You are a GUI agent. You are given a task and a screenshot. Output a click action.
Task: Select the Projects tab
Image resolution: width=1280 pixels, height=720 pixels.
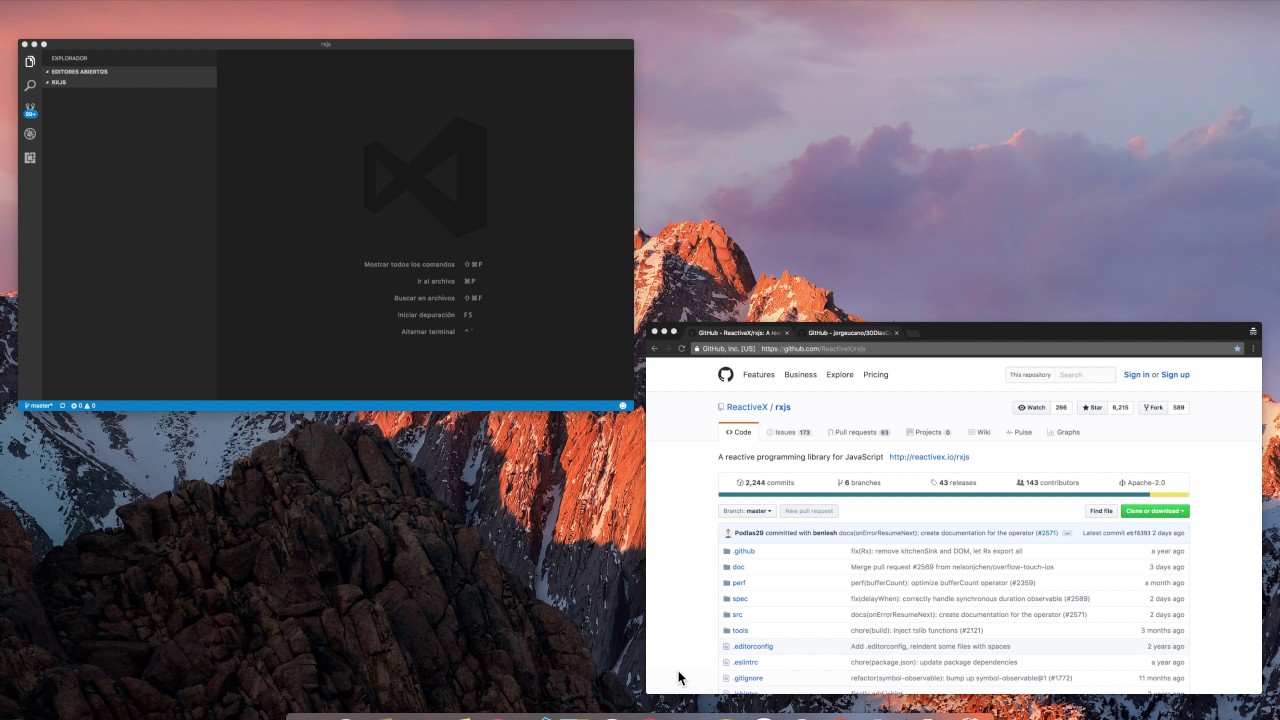pos(928,432)
